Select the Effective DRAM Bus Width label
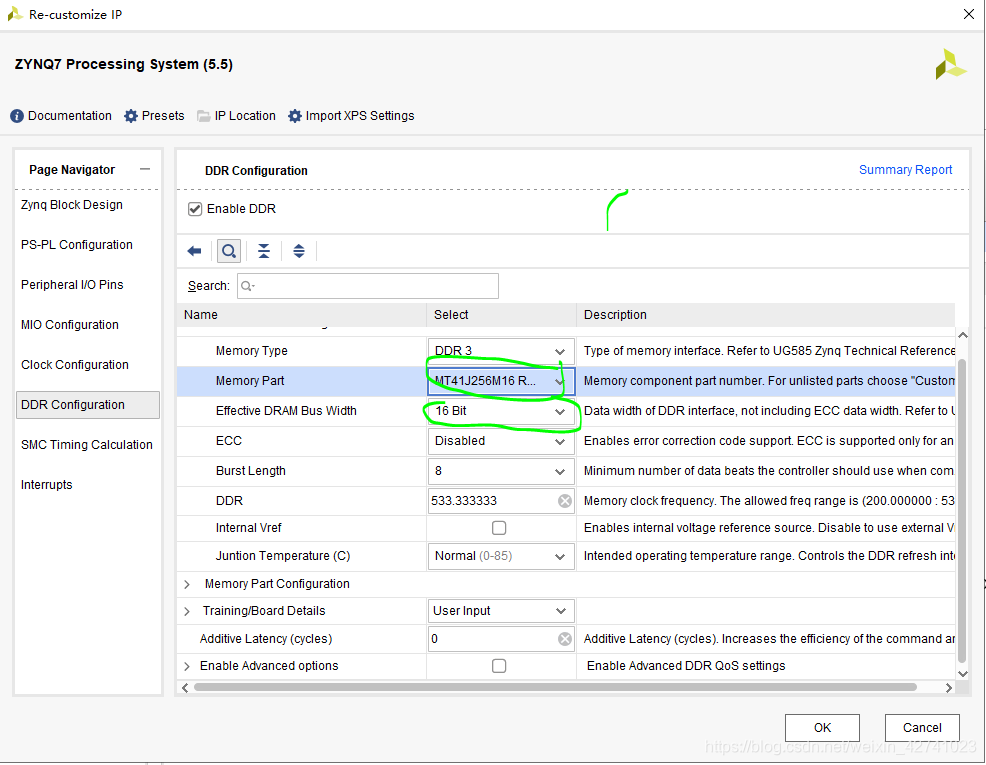Viewport: 986px width, 765px height. pyautogui.click(x=286, y=411)
